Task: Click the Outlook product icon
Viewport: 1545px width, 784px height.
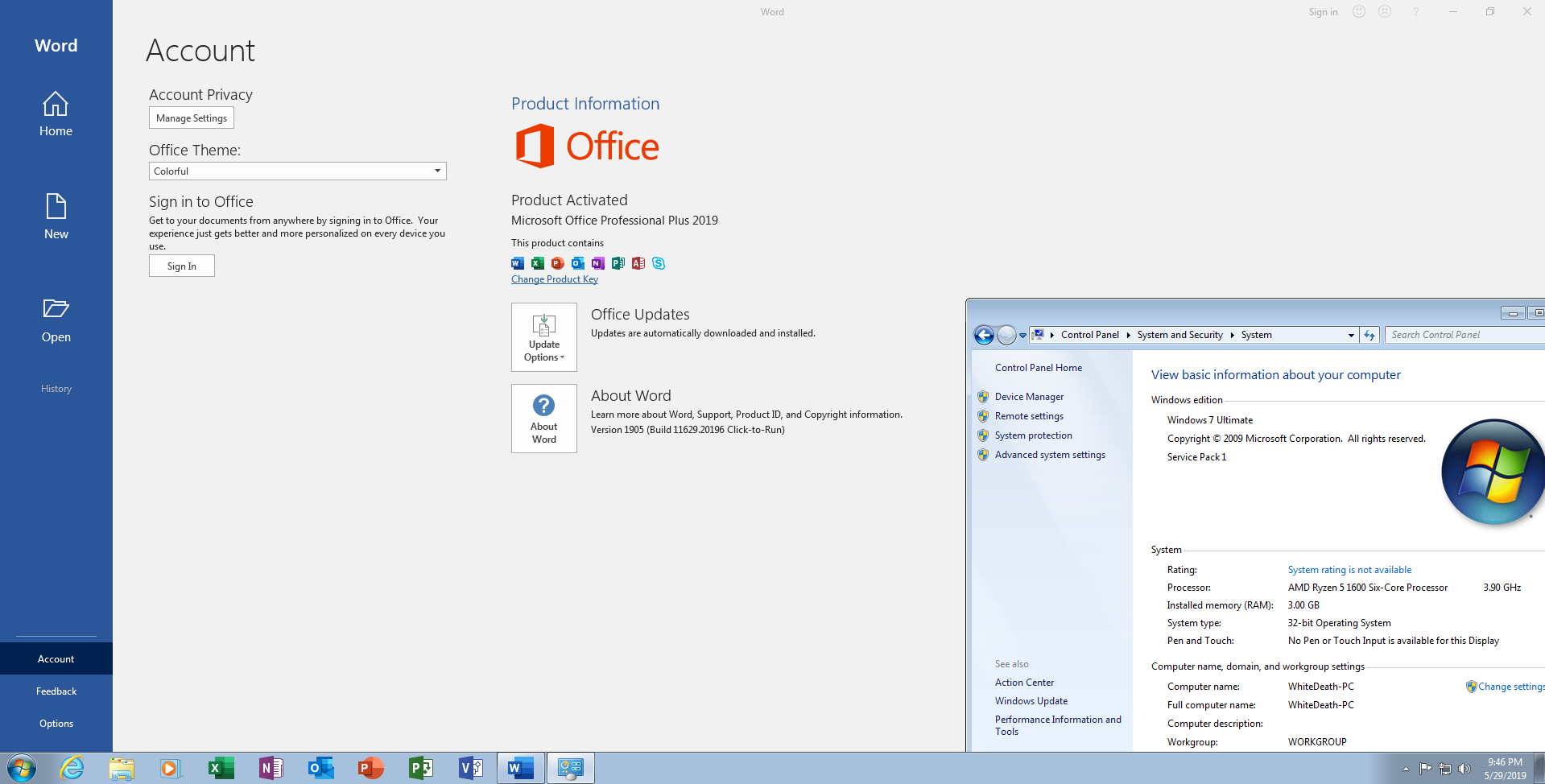Action: click(578, 263)
